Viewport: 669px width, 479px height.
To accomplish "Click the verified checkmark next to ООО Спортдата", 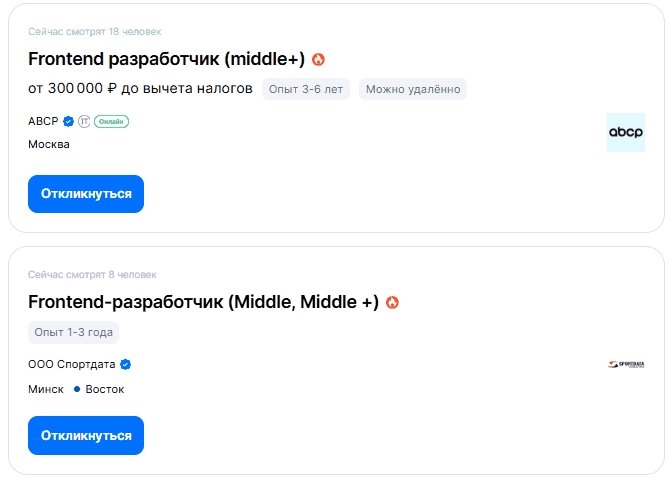I will pyautogui.click(x=126, y=364).
